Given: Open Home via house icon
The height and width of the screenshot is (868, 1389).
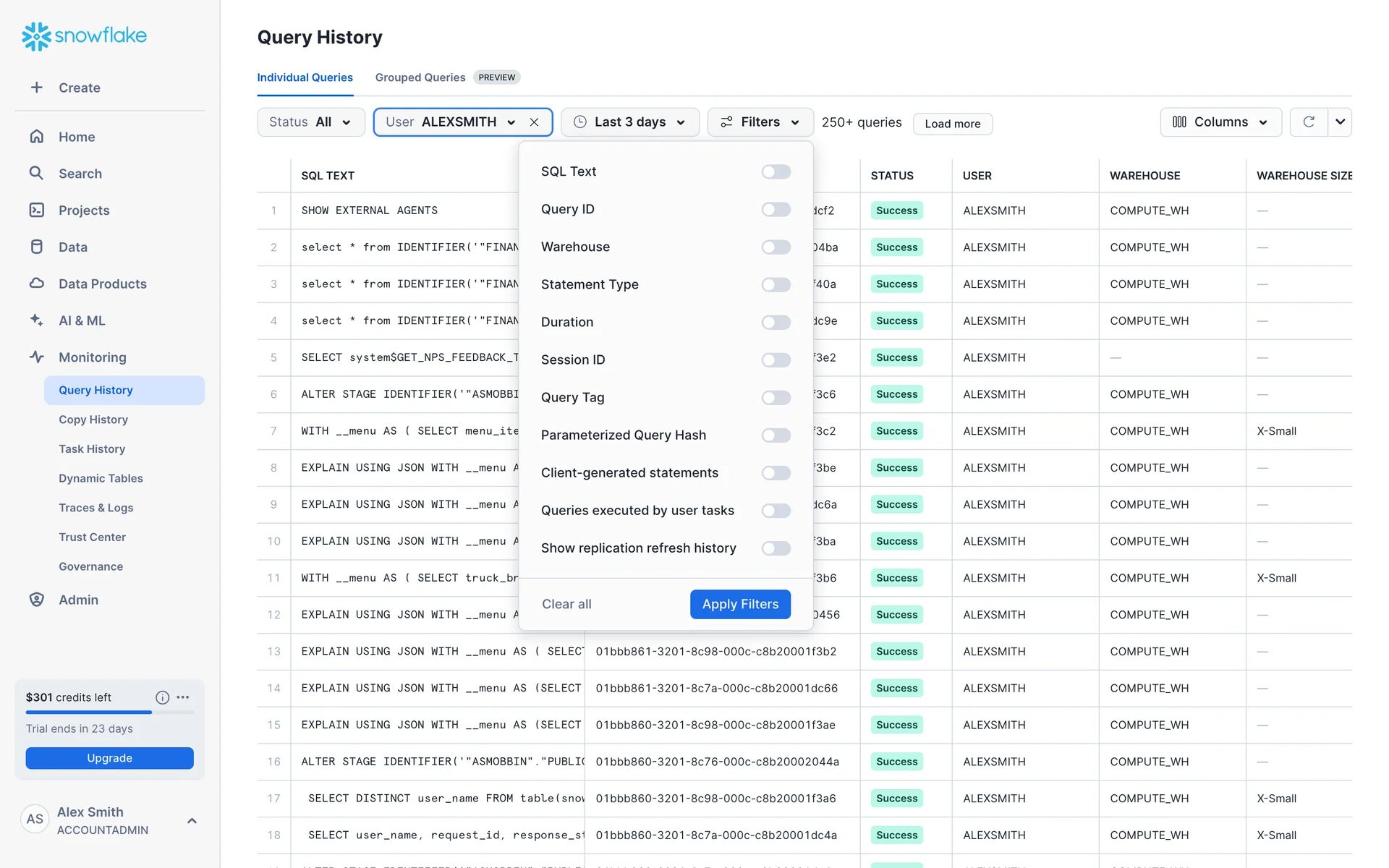Looking at the screenshot, I should coord(36,137).
